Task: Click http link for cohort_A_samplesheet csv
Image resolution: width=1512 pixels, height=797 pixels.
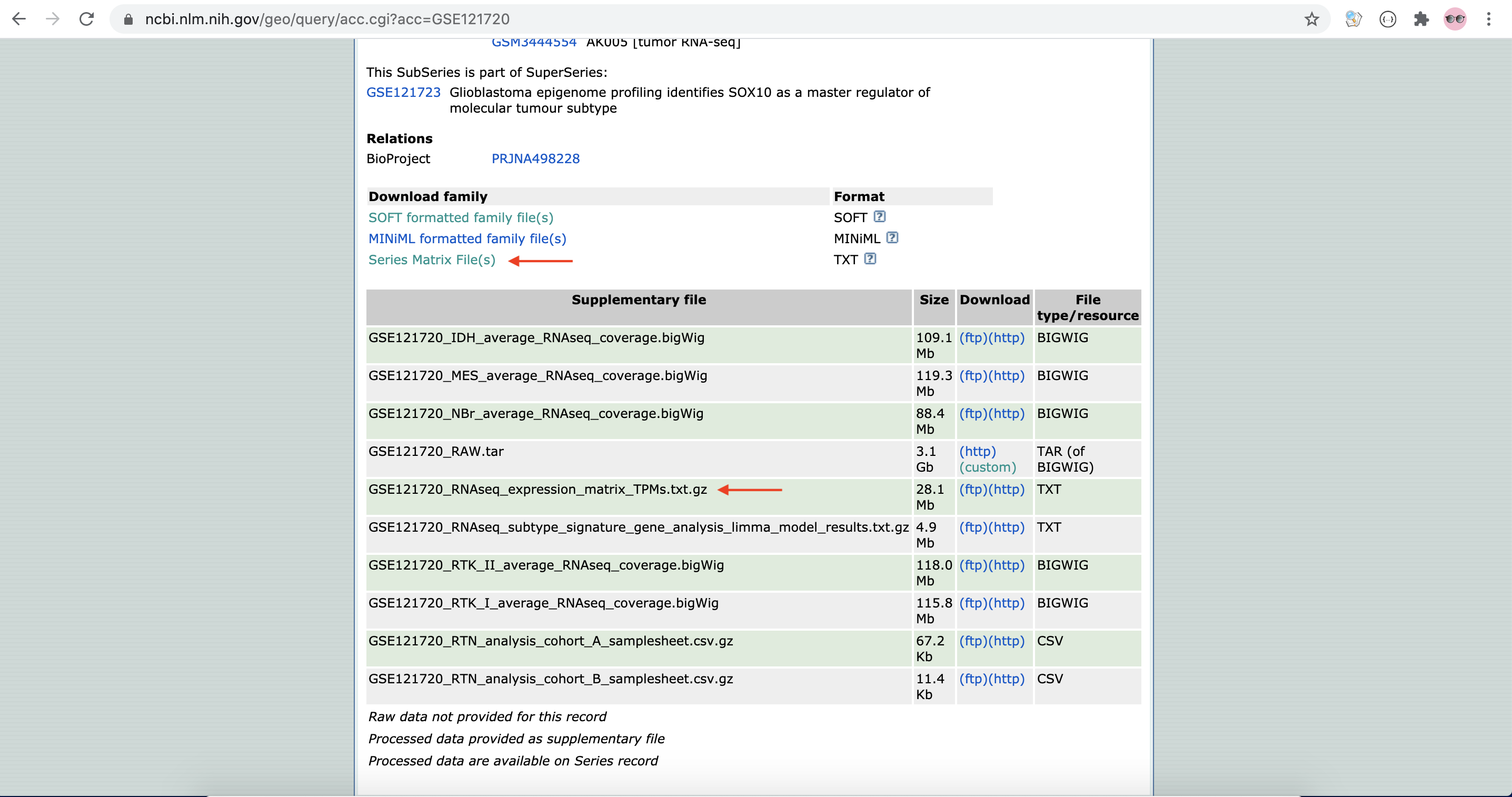Action: pos(1006,641)
